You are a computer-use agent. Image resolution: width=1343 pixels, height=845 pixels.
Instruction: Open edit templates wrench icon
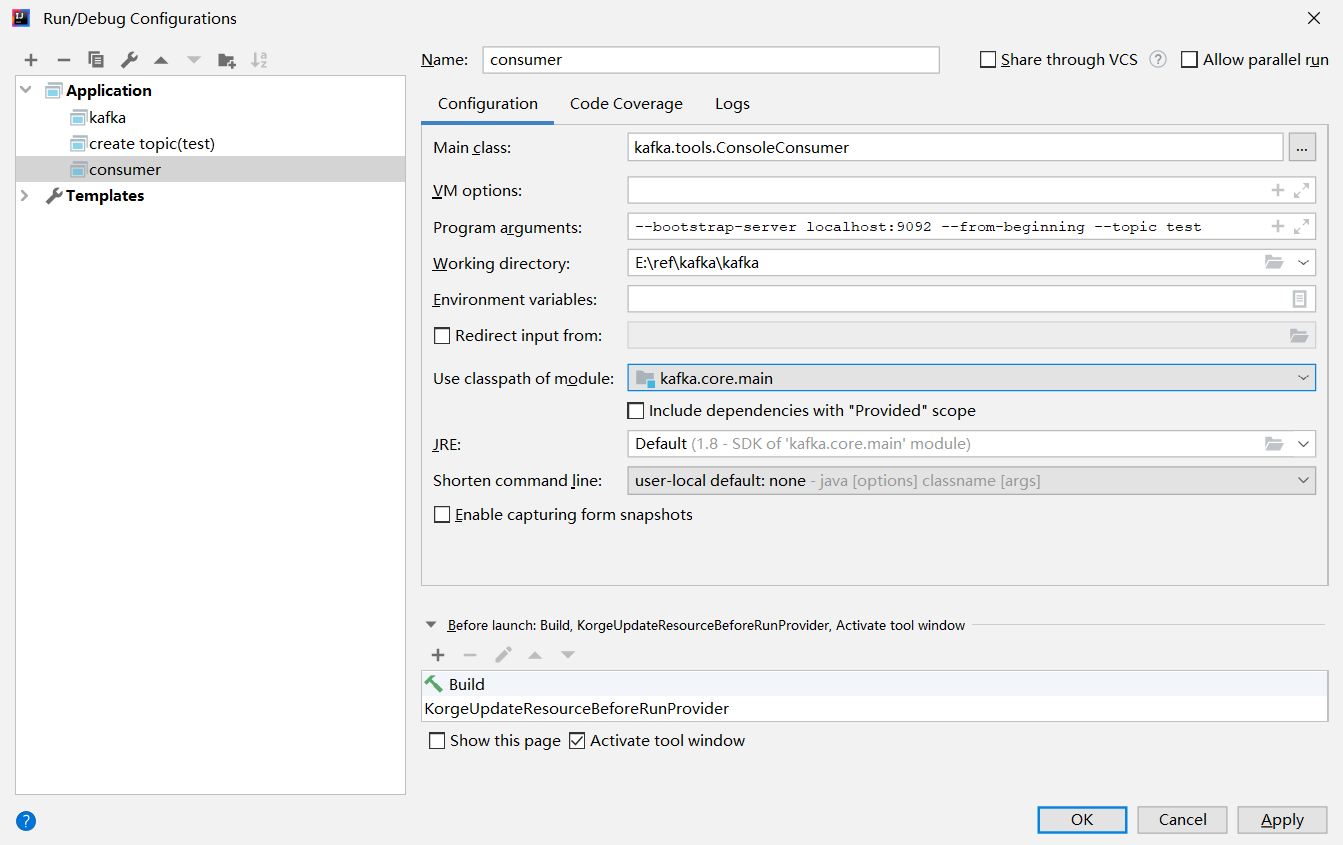coord(129,60)
